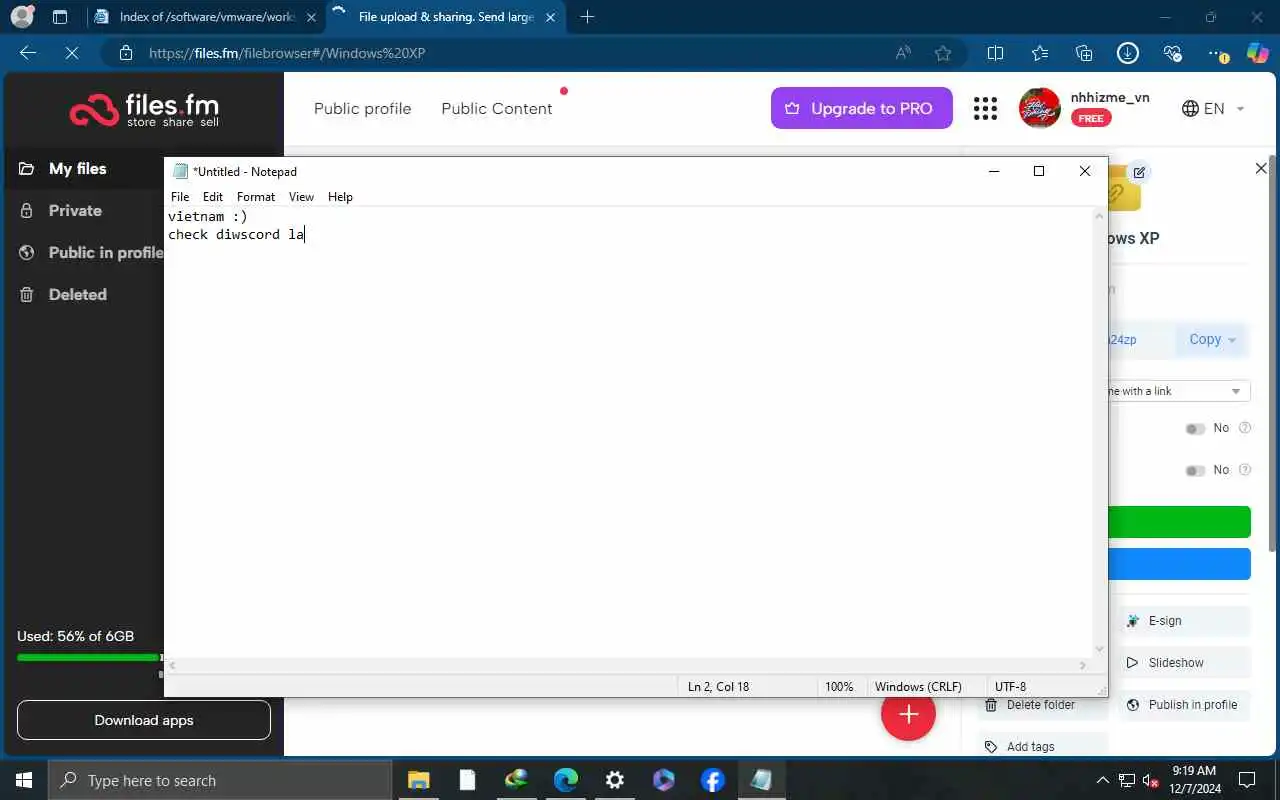This screenshot has height=800, width=1280.
Task: Close the Index of /software/vmware tab
Action: coord(311,17)
